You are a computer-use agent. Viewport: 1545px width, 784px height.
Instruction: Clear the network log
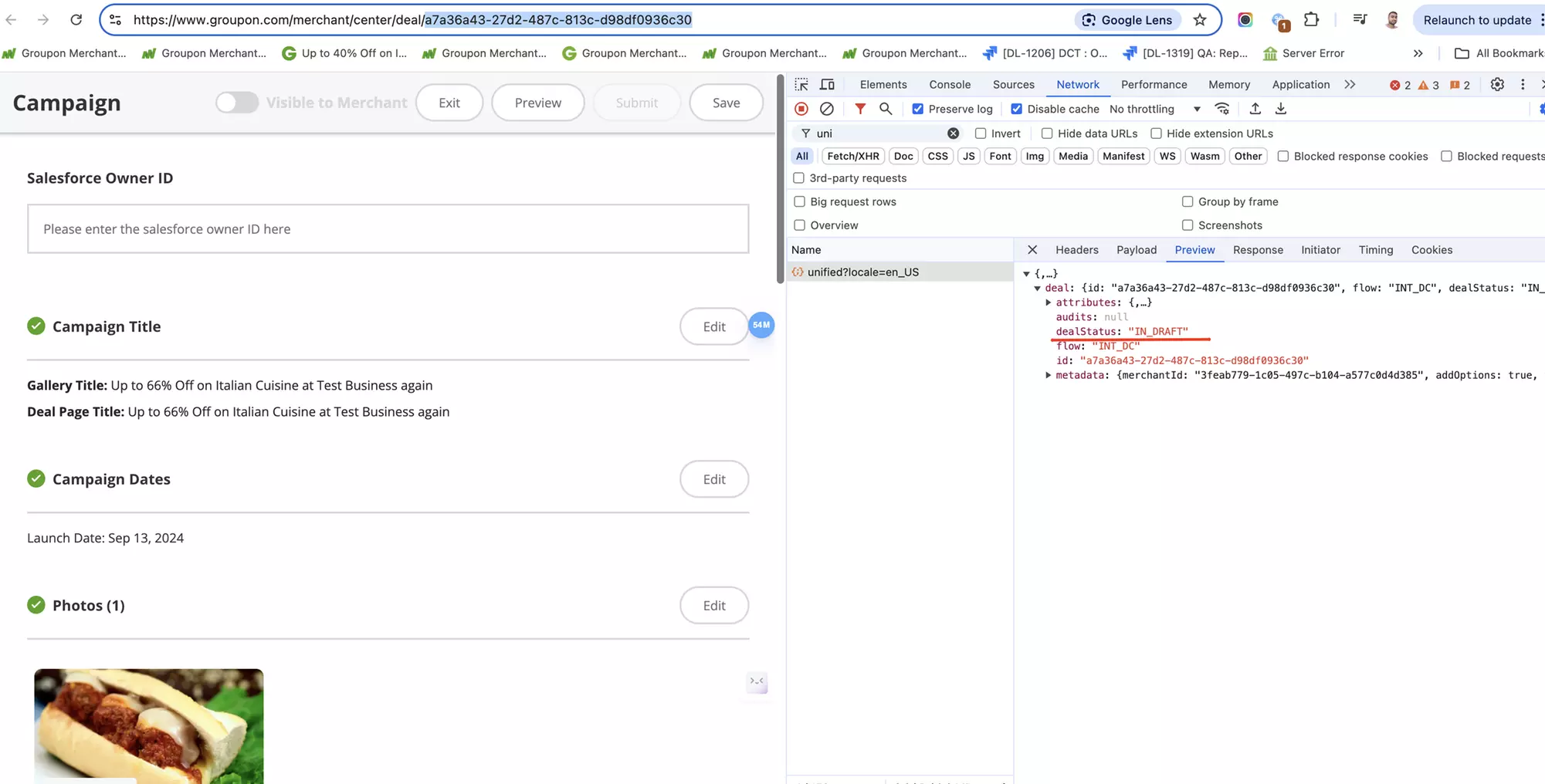coord(827,109)
